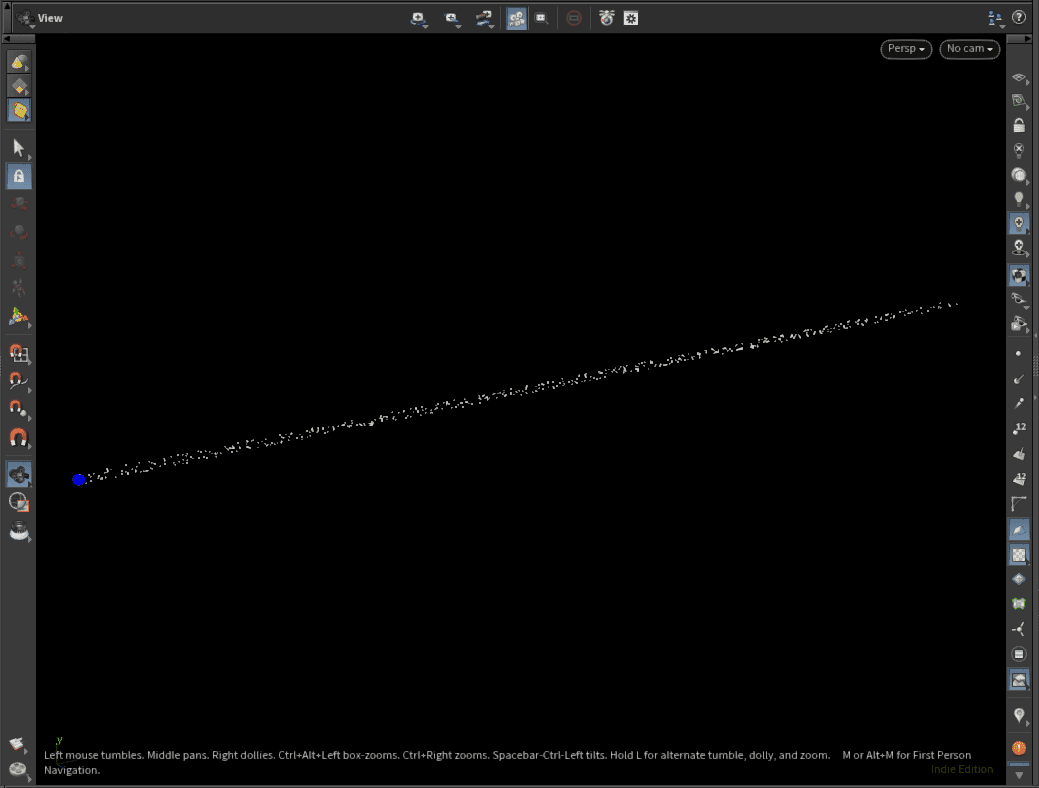
Task: Open the Persp viewport dropdown
Action: coord(905,49)
